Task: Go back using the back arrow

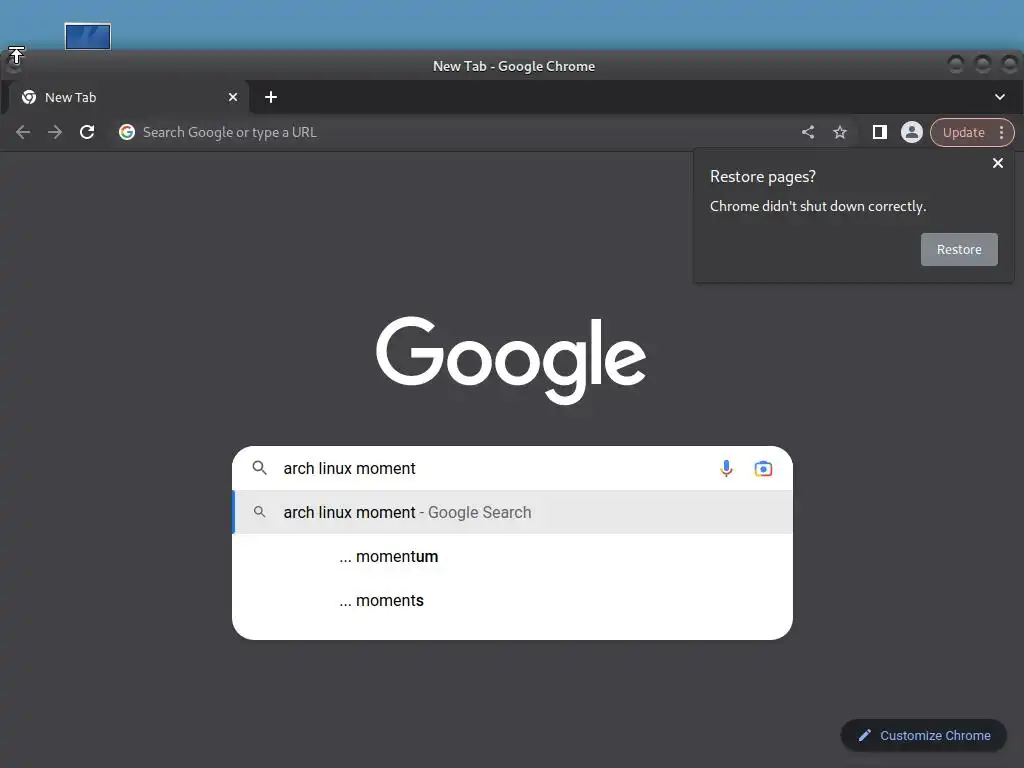Action: pos(23,133)
